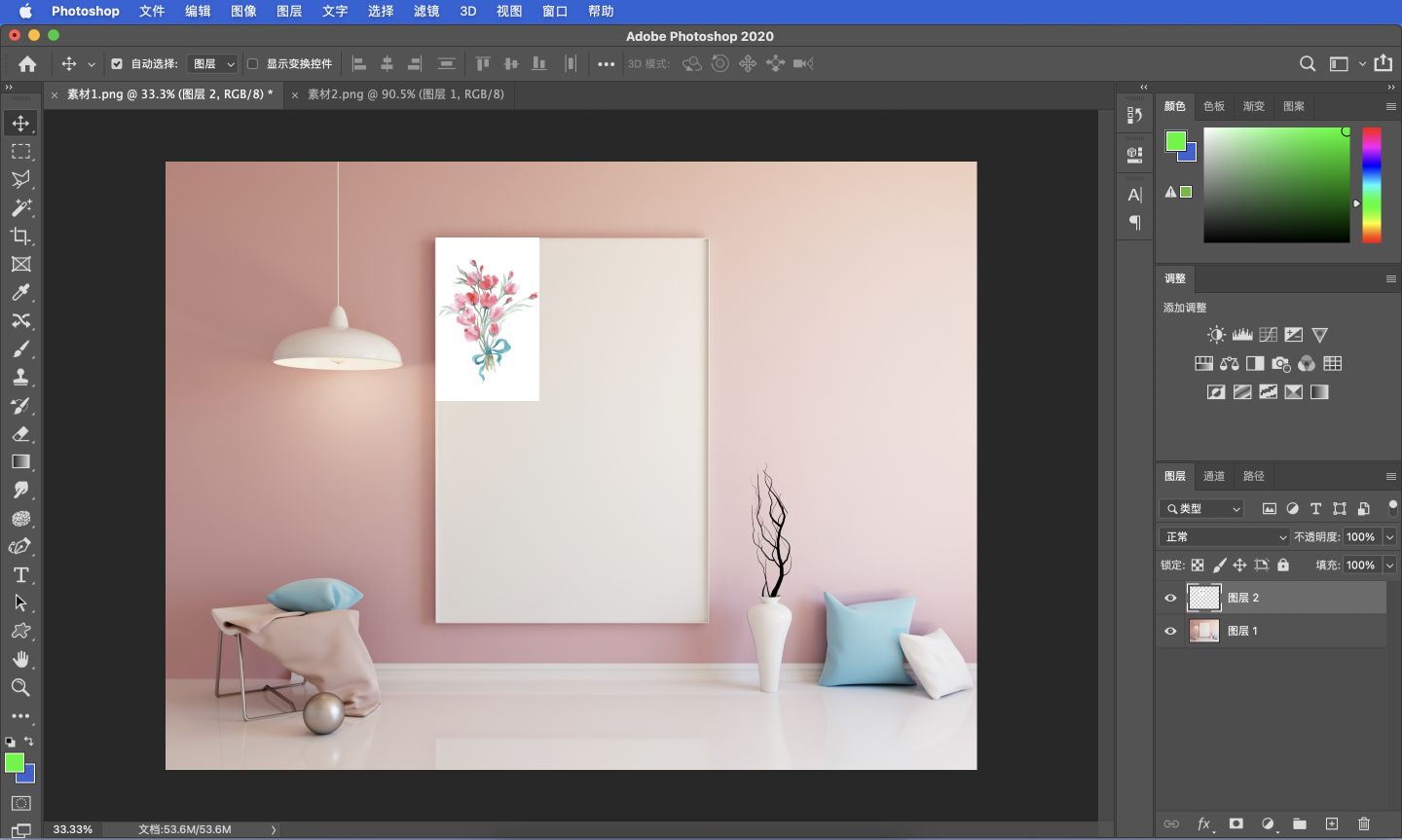Select the Move tool
This screenshot has width=1402, height=840.
(x=20, y=123)
